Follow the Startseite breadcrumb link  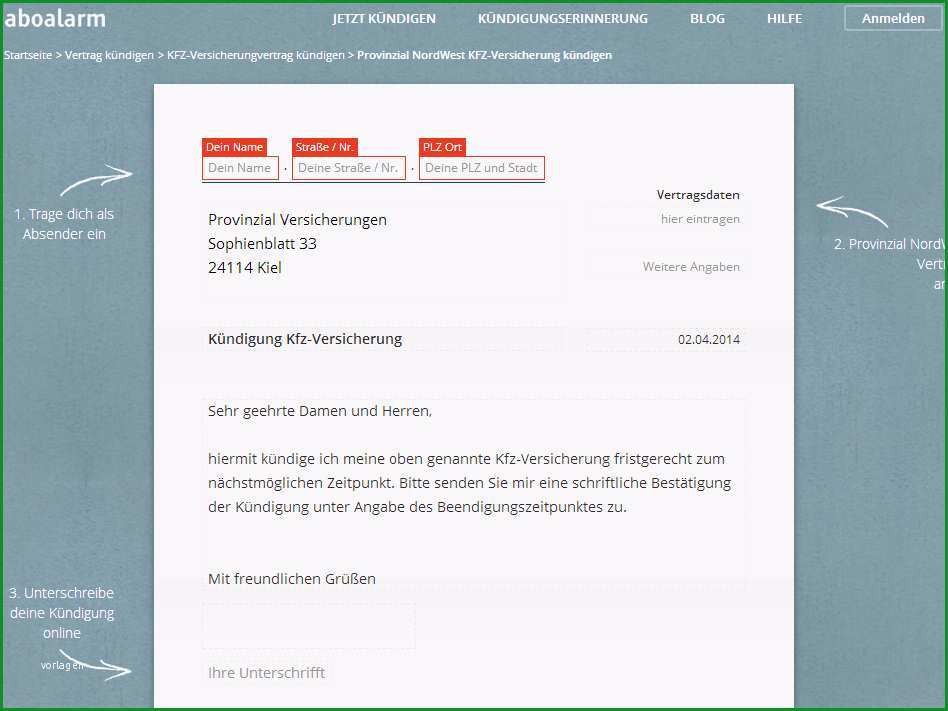(x=28, y=55)
